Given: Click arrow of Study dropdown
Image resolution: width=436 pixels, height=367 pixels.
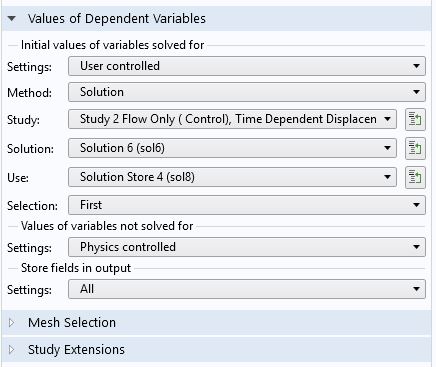Looking at the screenshot, I should [387, 119].
